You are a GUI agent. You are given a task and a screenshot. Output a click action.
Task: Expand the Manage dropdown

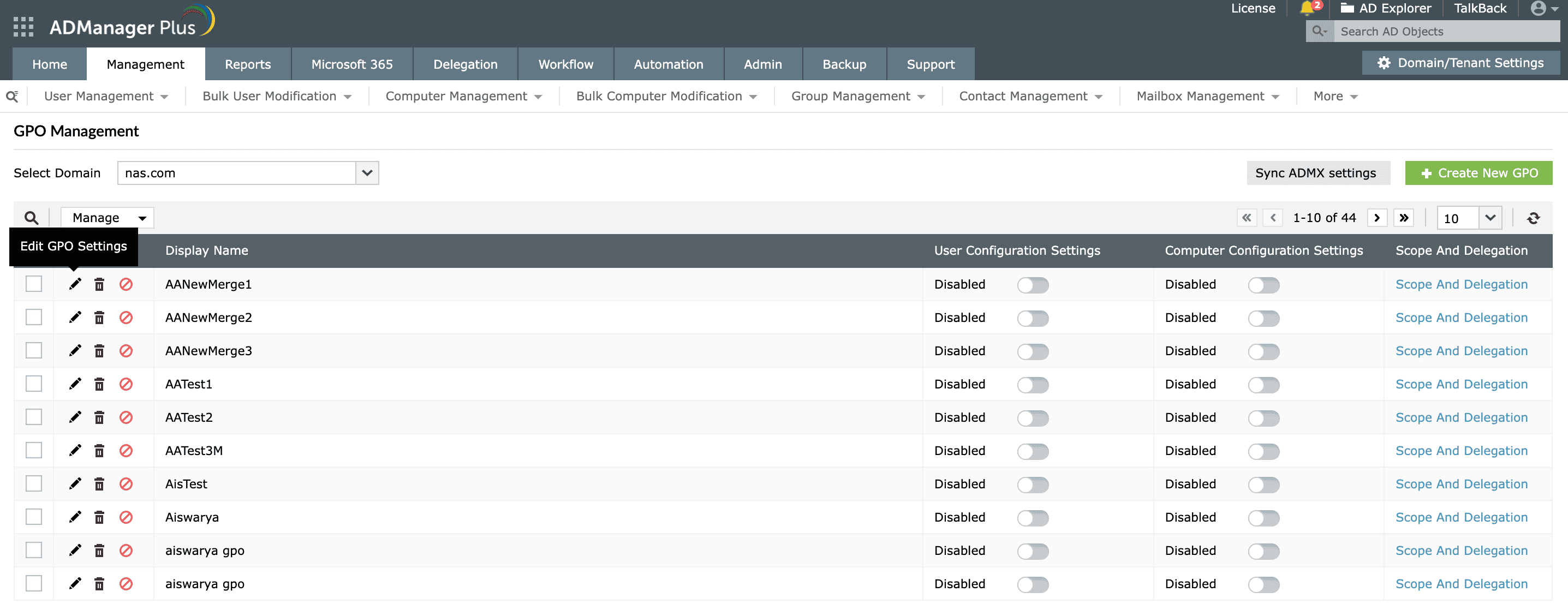point(106,217)
